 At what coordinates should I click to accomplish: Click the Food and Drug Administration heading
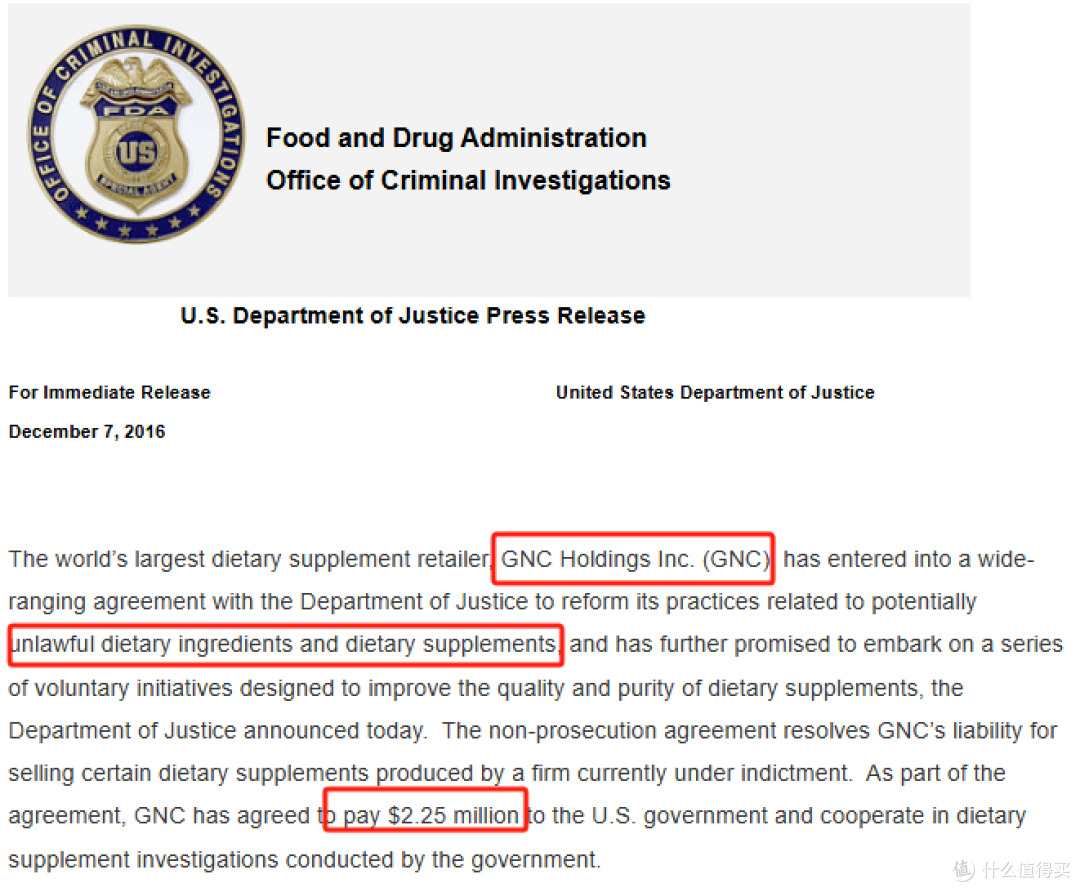457,138
